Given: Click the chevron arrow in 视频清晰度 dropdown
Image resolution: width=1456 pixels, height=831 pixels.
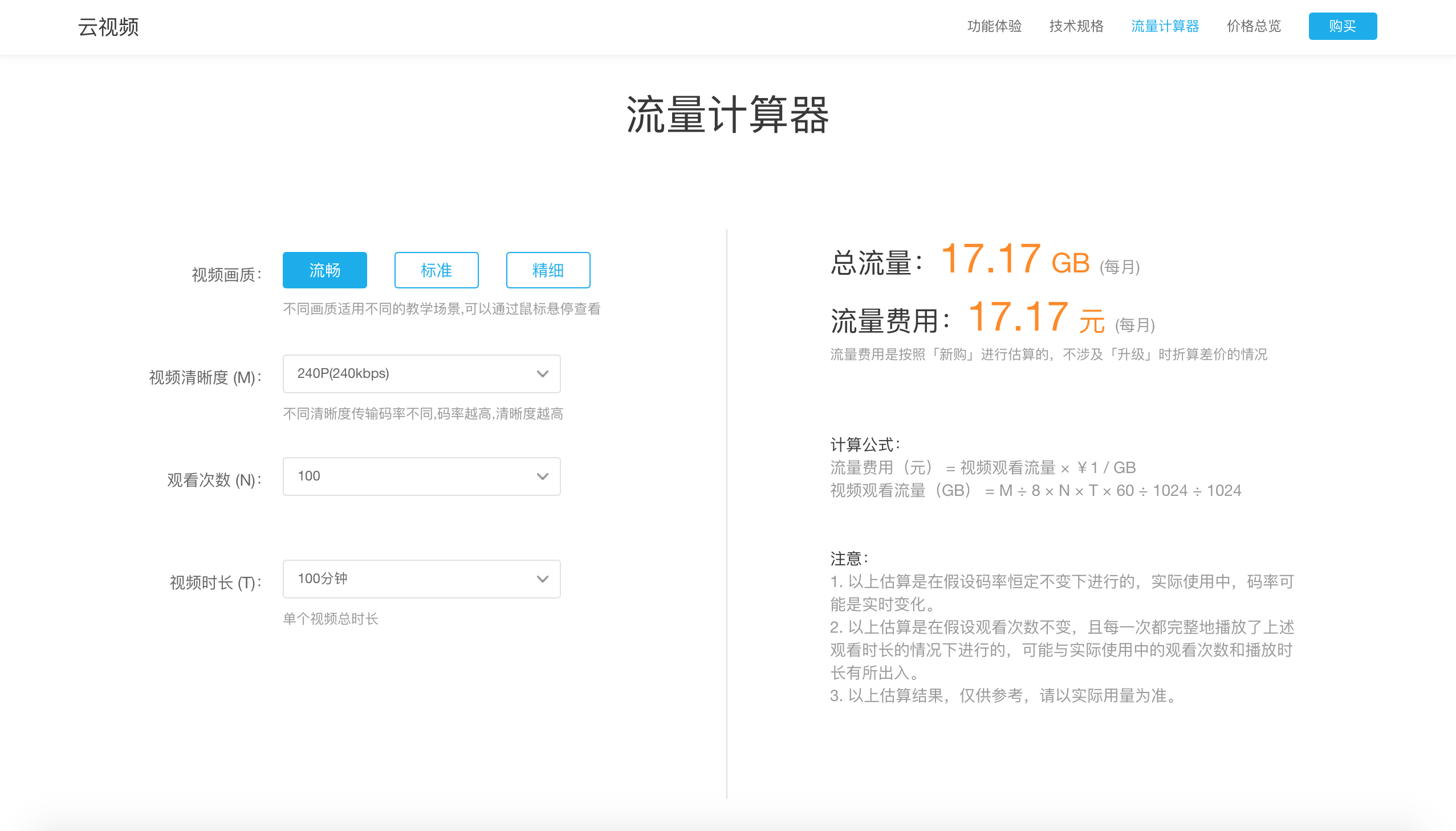Looking at the screenshot, I should pyautogui.click(x=542, y=374).
